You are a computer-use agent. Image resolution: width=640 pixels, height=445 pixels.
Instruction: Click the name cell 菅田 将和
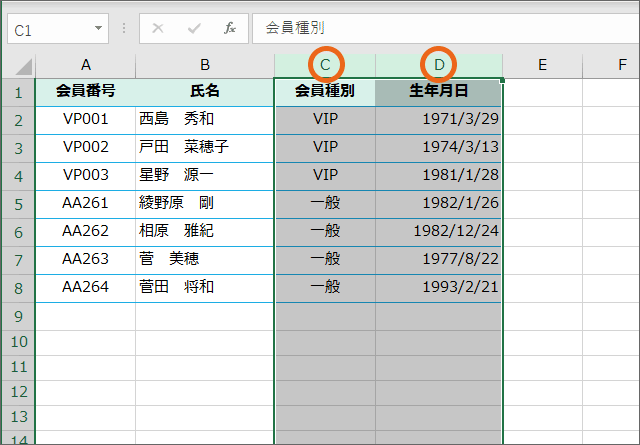pyautogui.click(x=205, y=289)
